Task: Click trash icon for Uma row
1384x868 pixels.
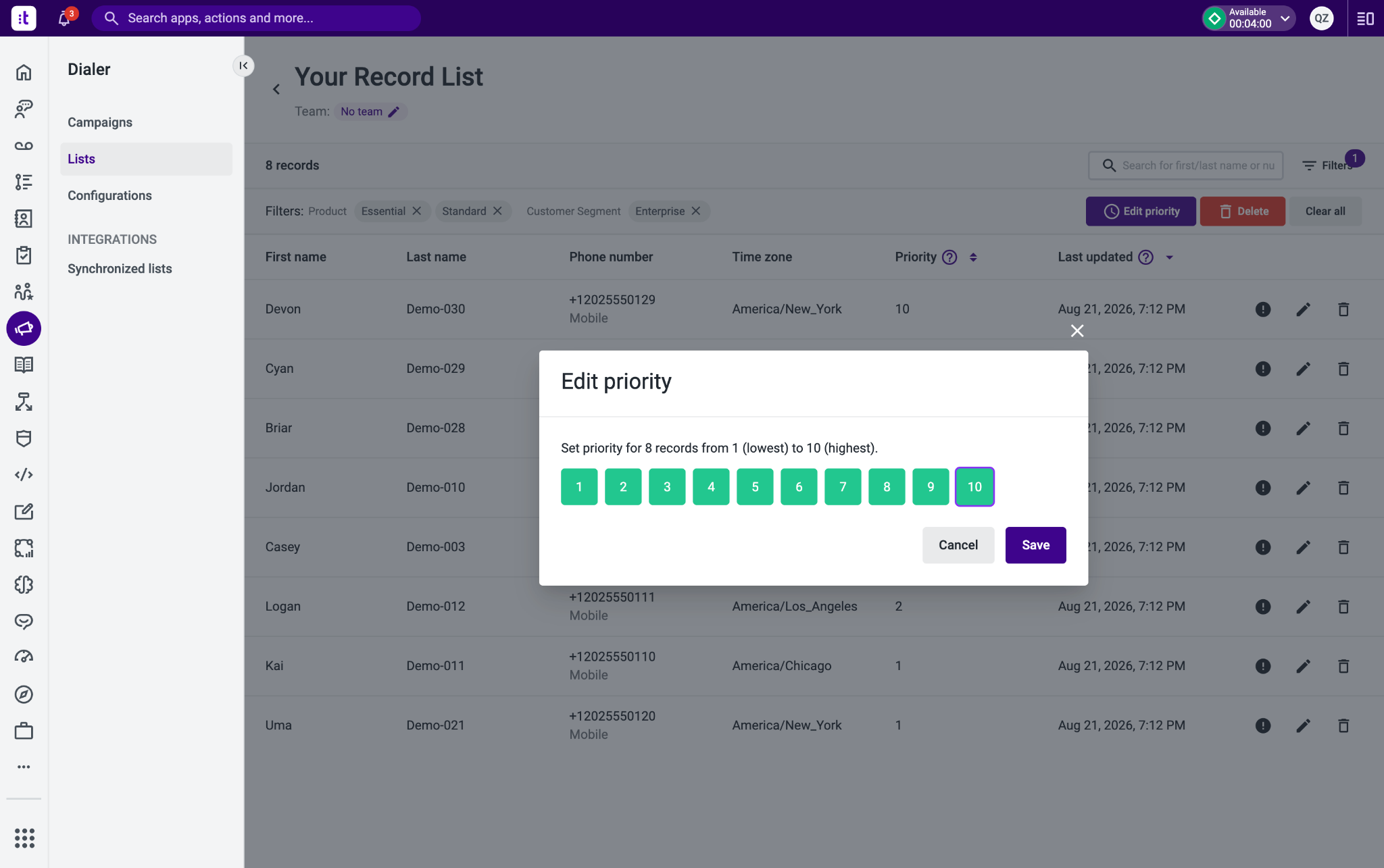Action: [1343, 725]
